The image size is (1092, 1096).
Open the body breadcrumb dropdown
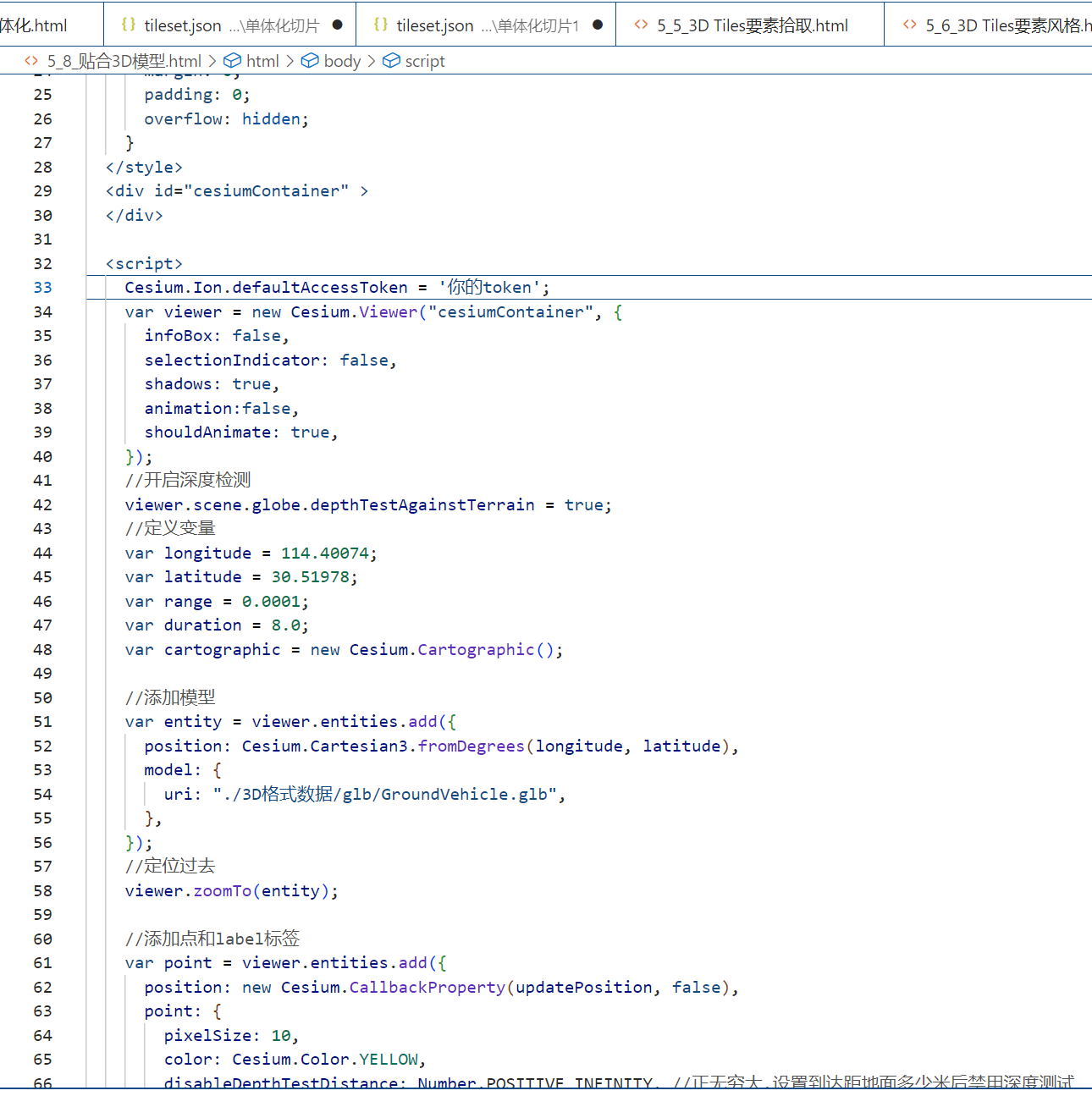pos(342,61)
